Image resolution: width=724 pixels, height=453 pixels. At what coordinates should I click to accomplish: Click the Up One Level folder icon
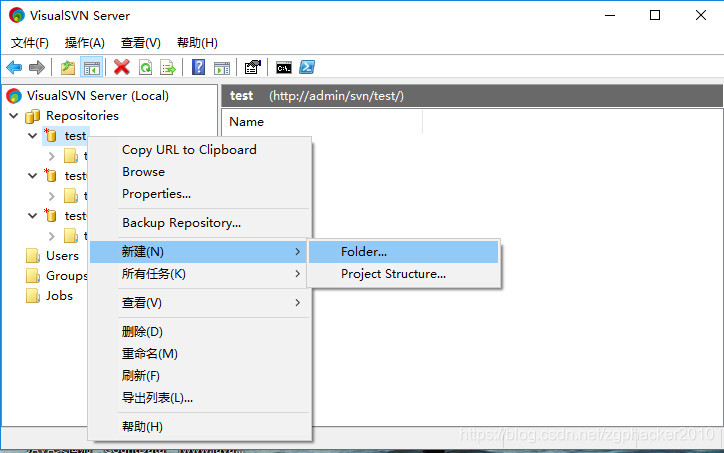point(68,67)
